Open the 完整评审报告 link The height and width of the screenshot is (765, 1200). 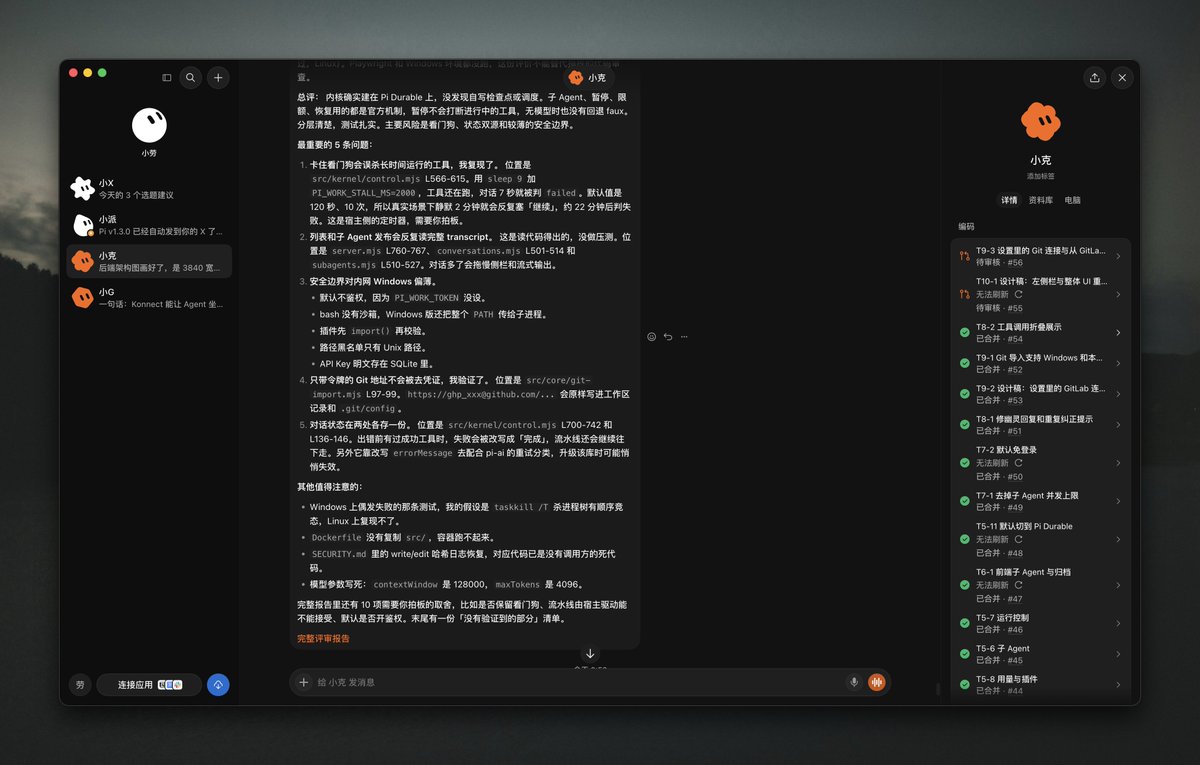pos(323,638)
